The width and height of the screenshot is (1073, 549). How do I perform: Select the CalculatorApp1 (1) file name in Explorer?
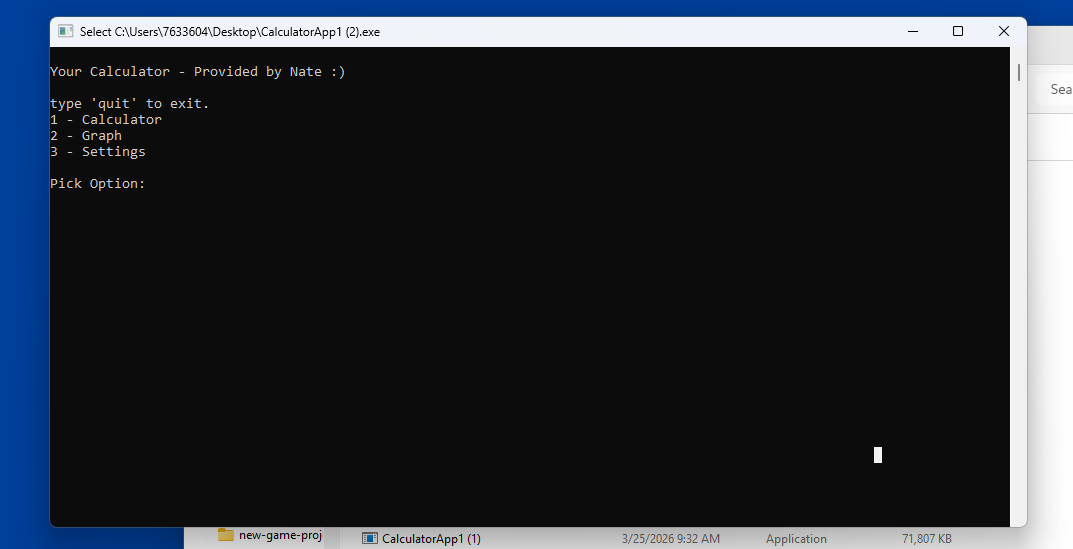pyautogui.click(x=431, y=539)
